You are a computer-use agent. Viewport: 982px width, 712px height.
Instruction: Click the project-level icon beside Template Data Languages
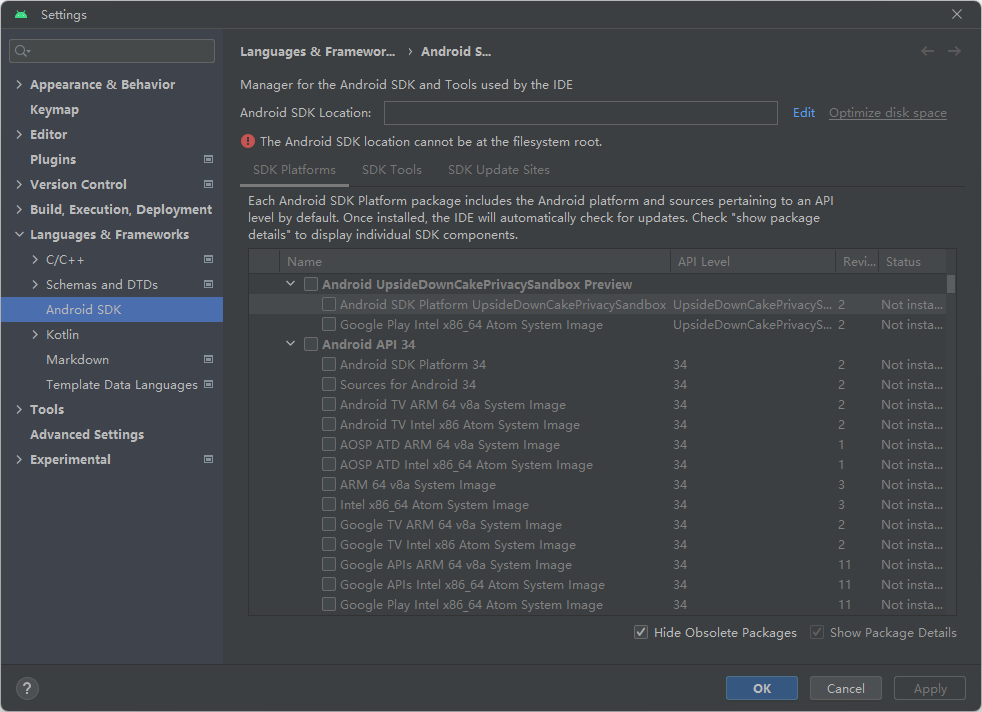click(209, 384)
